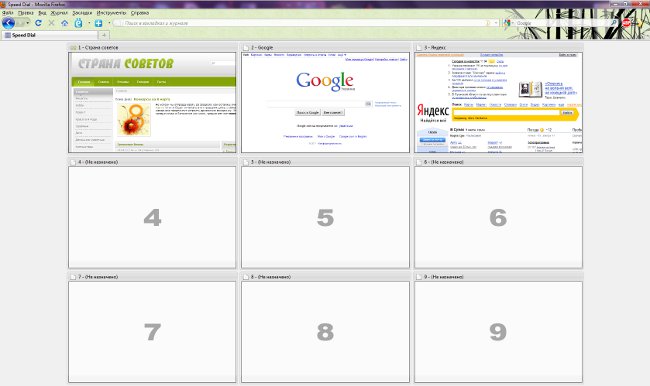Click empty dial slot number 5
Viewport: 650px width, 386px height.
(325, 217)
